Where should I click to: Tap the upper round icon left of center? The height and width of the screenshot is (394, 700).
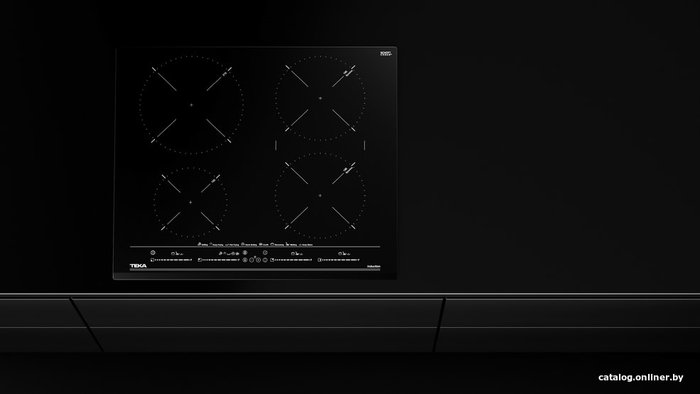coord(245,253)
